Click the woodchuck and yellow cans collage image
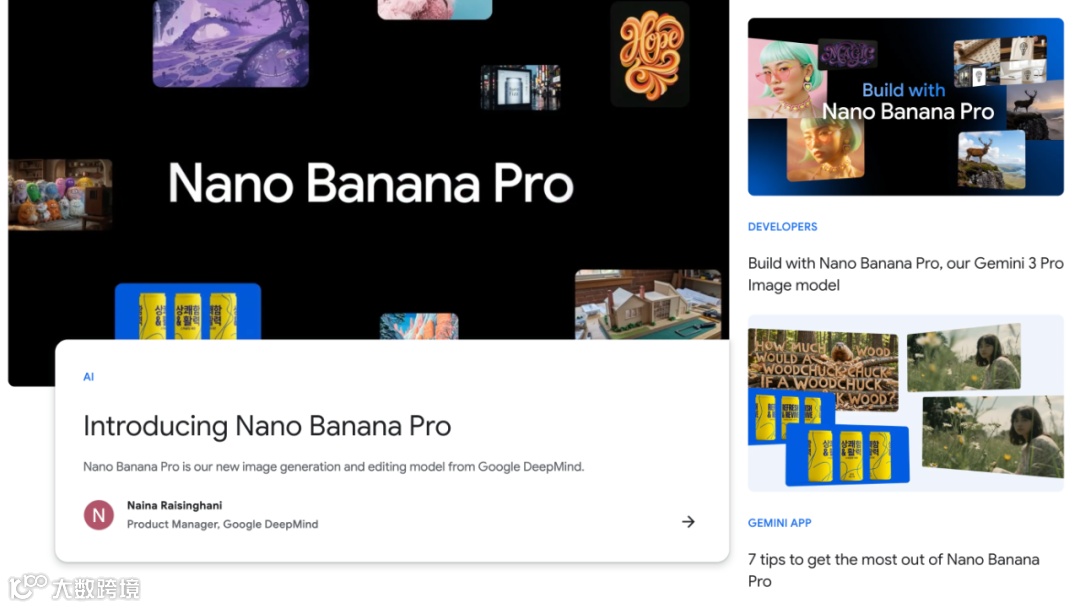Screen dimensions: 1080x608 point(906,403)
